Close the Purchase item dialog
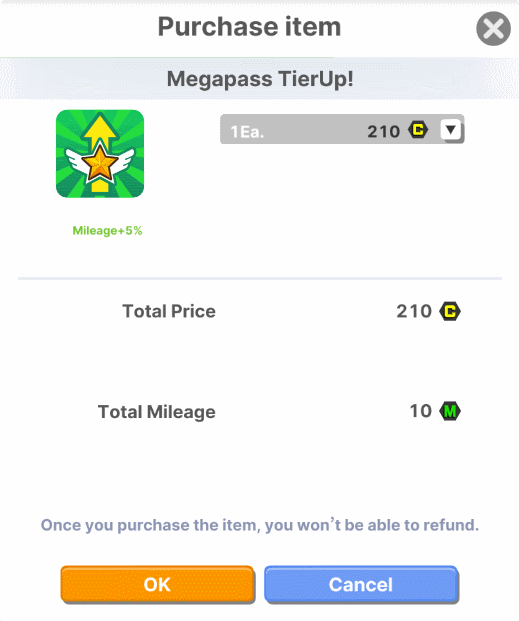 pos(493,29)
